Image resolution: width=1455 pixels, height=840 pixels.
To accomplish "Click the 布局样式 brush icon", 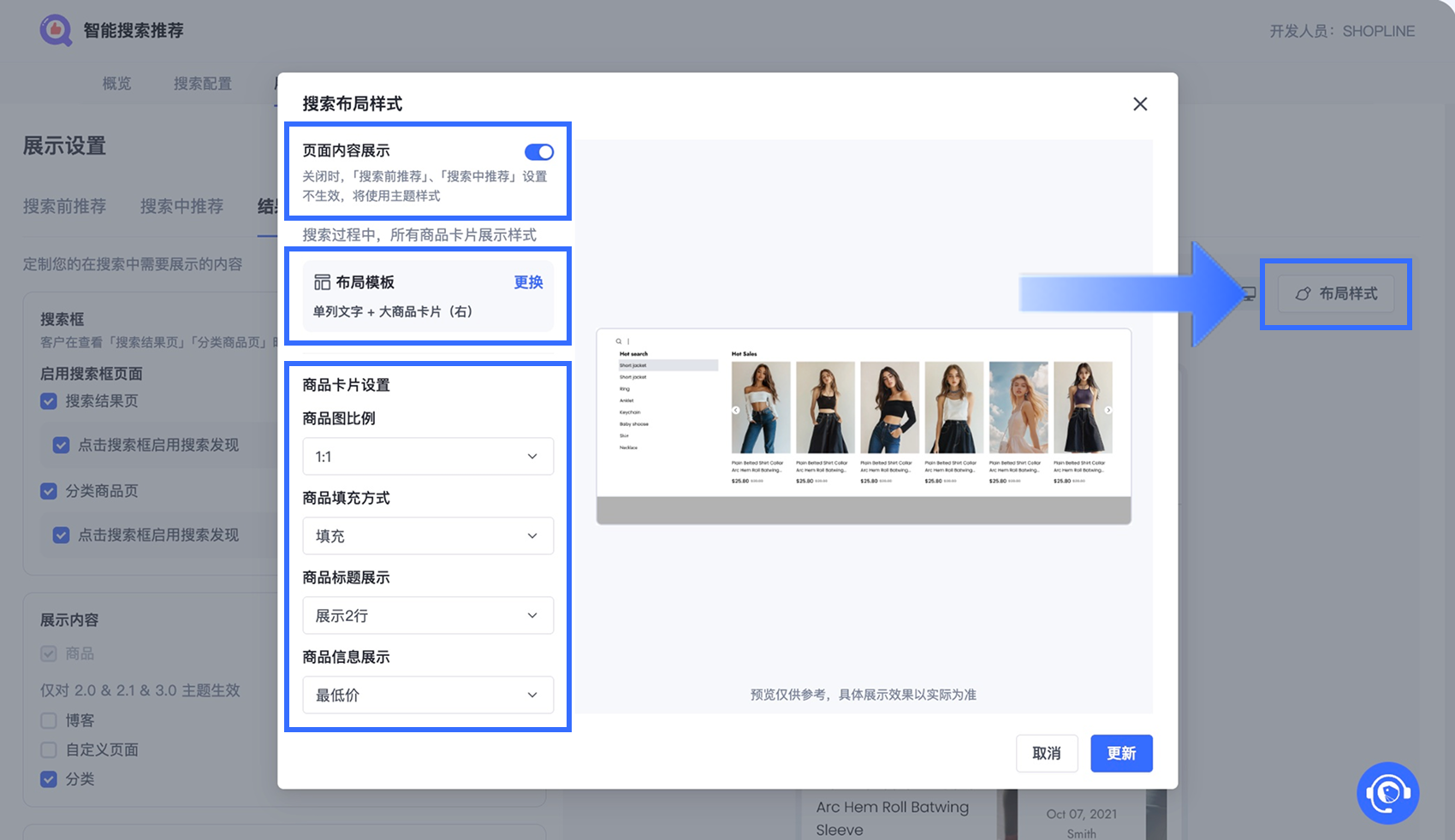I will click(1303, 294).
